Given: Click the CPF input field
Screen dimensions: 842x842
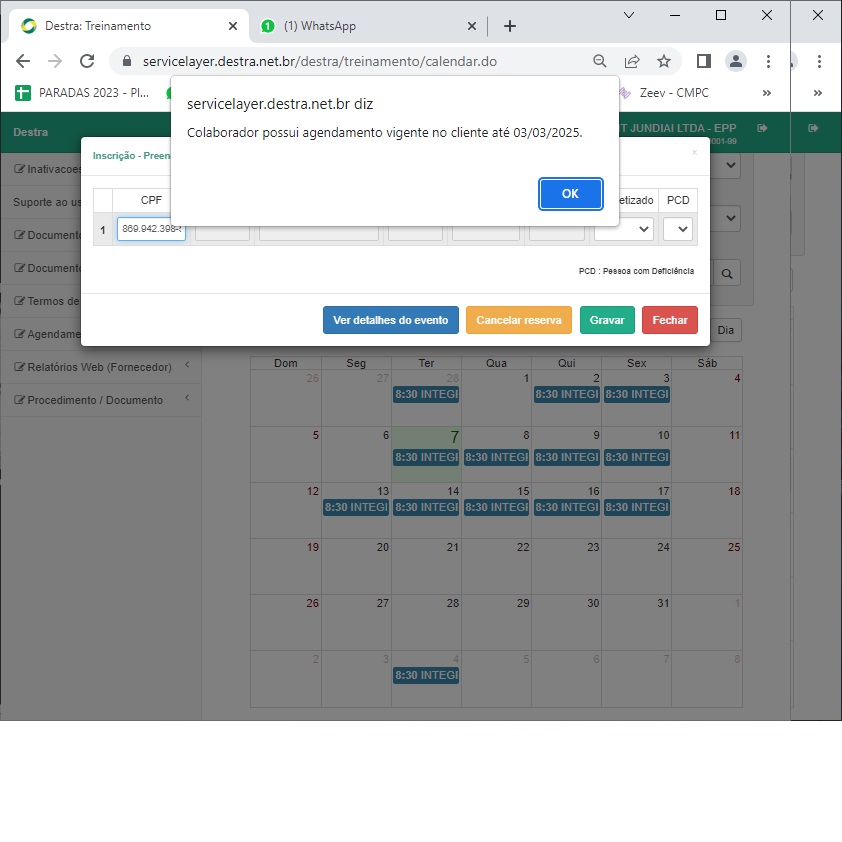Looking at the screenshot, I should click(151, 229).
